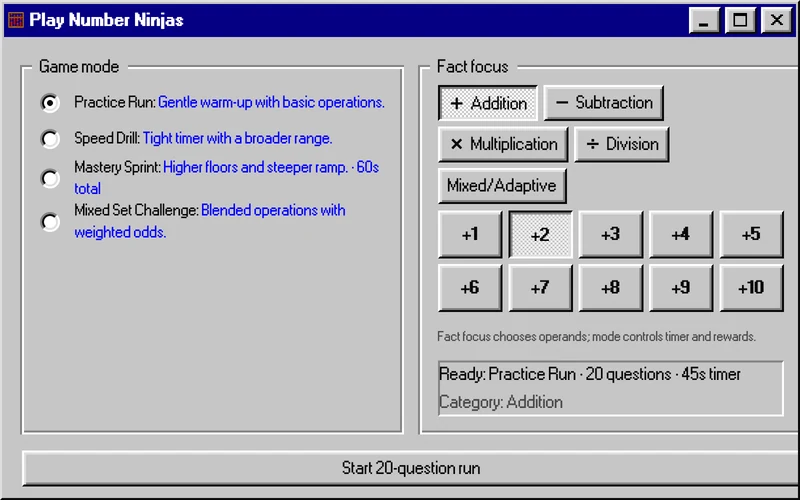Start the 20-question run
The height and width of the screenshot is (500, 800).
(x=411, y=468)
